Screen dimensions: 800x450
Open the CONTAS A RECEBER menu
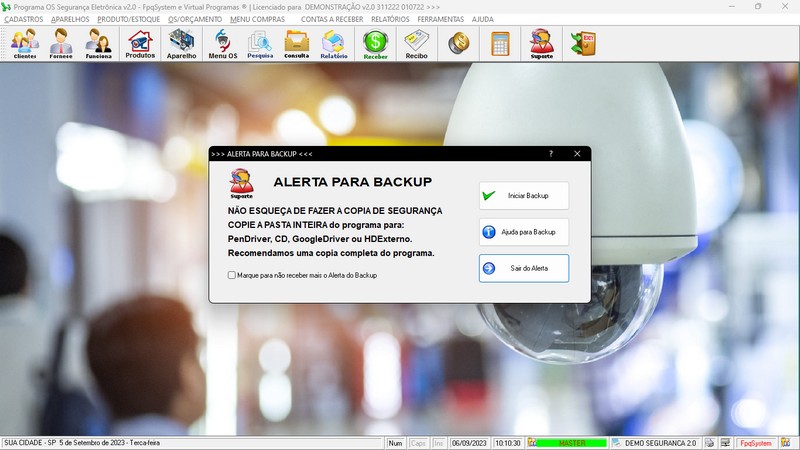332,19
